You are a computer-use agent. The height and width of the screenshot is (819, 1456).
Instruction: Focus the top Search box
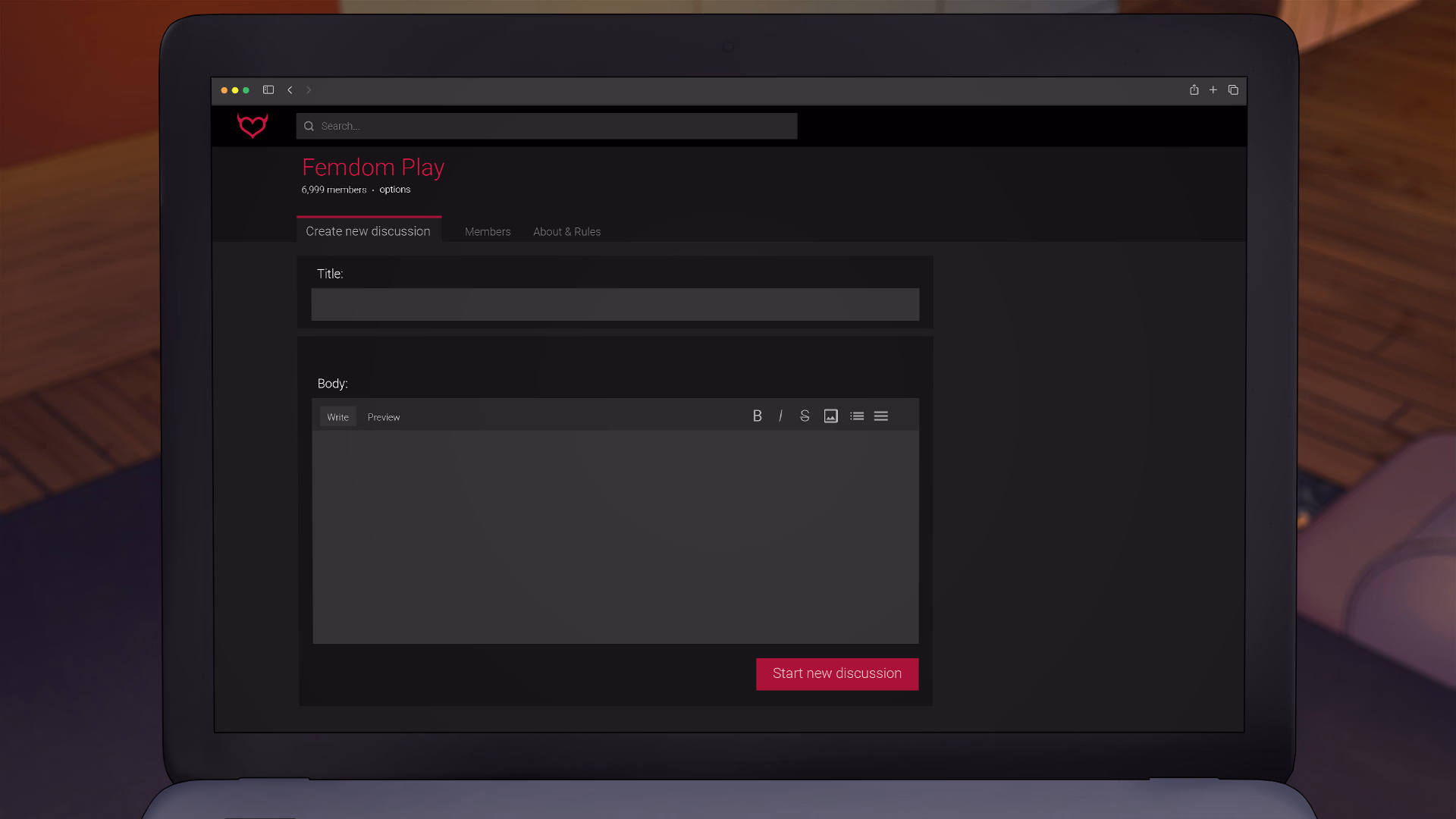click(546, 126)
